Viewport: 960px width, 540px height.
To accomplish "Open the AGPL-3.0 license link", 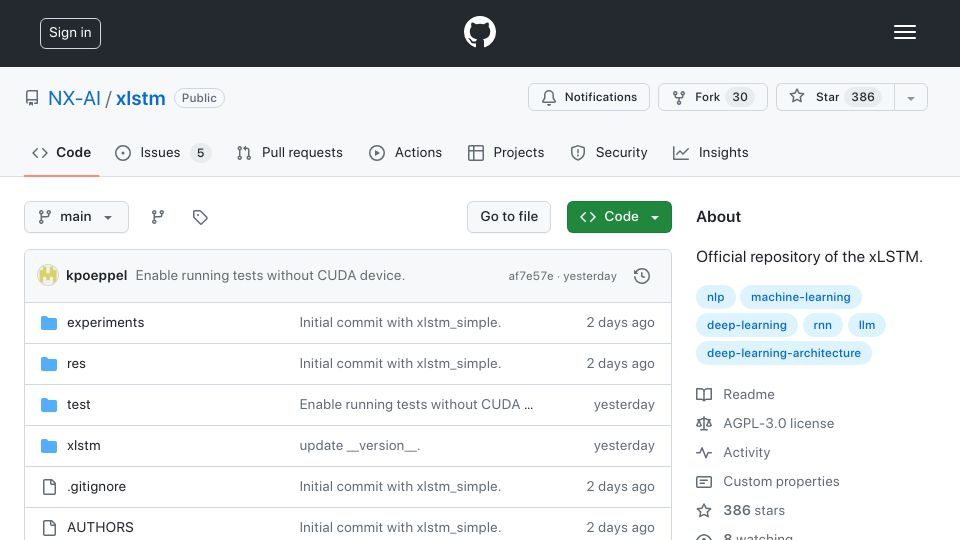I will (765, 424).
